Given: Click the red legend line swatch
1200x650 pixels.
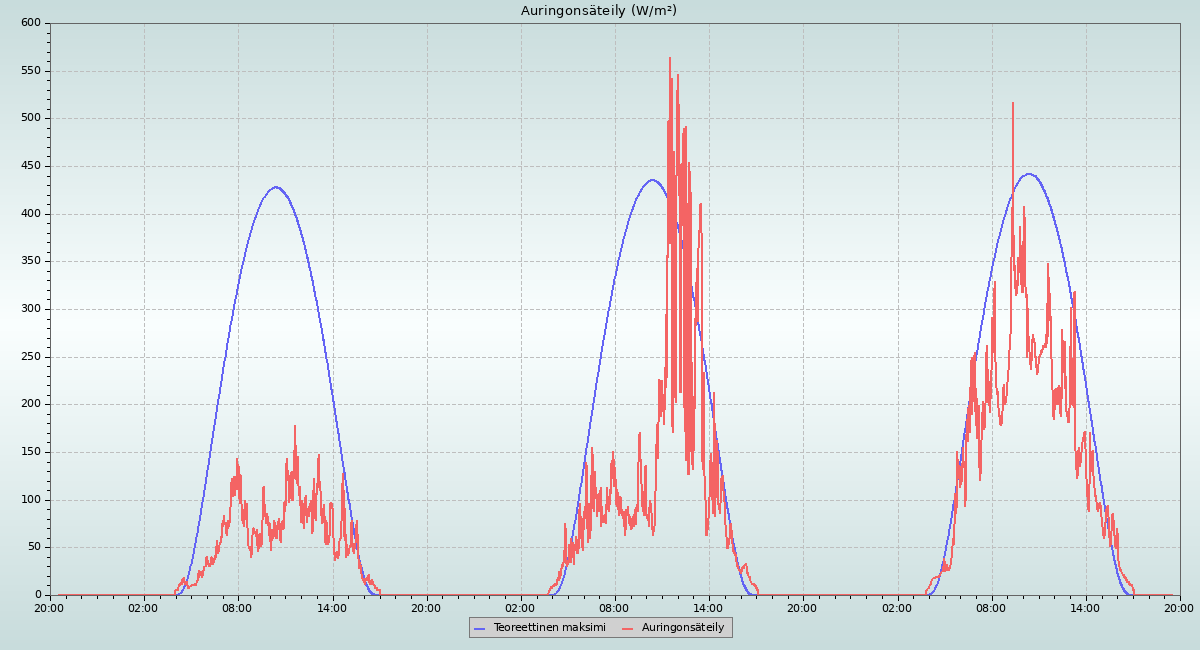Looking at the screenshot, I should click(x=628, y=628).
